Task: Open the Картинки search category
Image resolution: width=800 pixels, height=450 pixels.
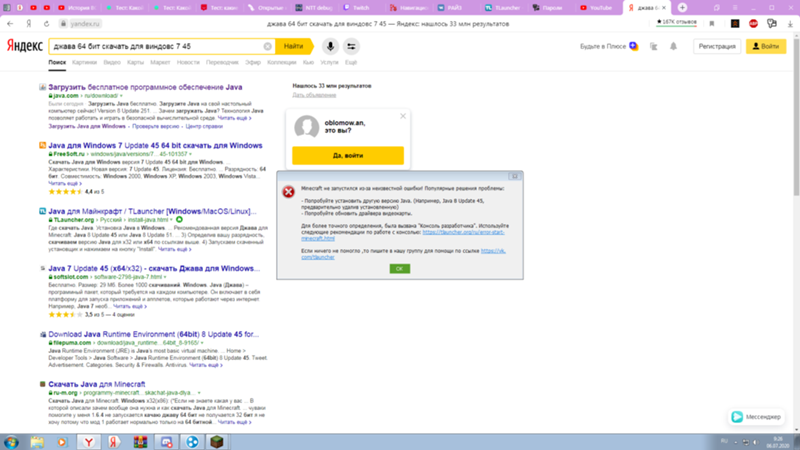Action: tap(84, 62)
